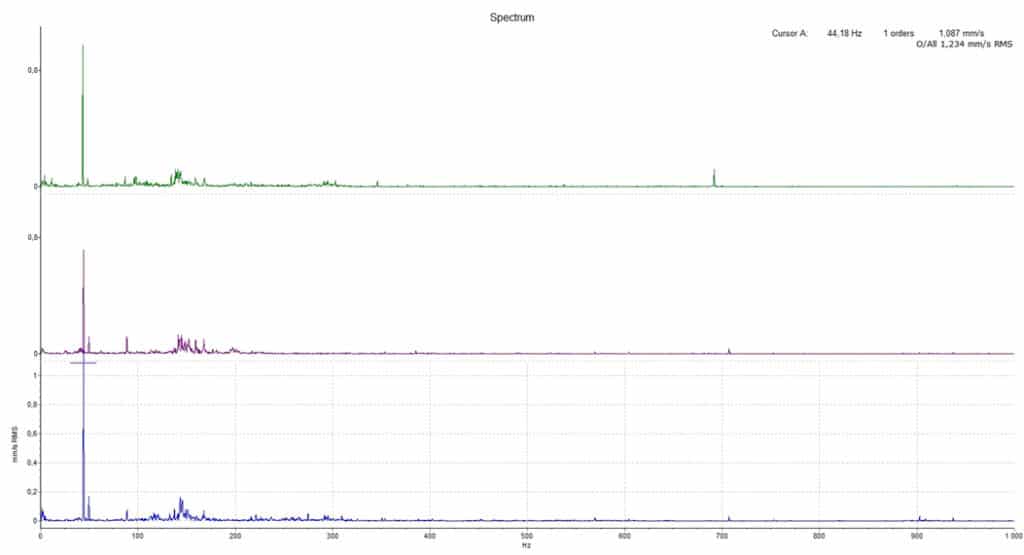
Task: Click the blue peak cluster near 145 Hz
Action: [x=181, y=505]
